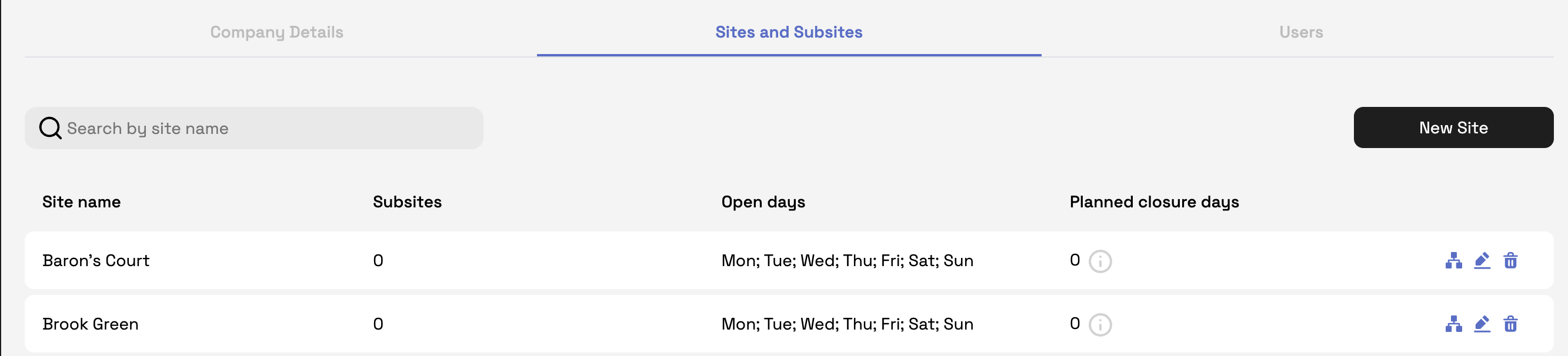Select the Brook Green row name
The height and width of the screenshot is (356, 1568).
(90, 324)
